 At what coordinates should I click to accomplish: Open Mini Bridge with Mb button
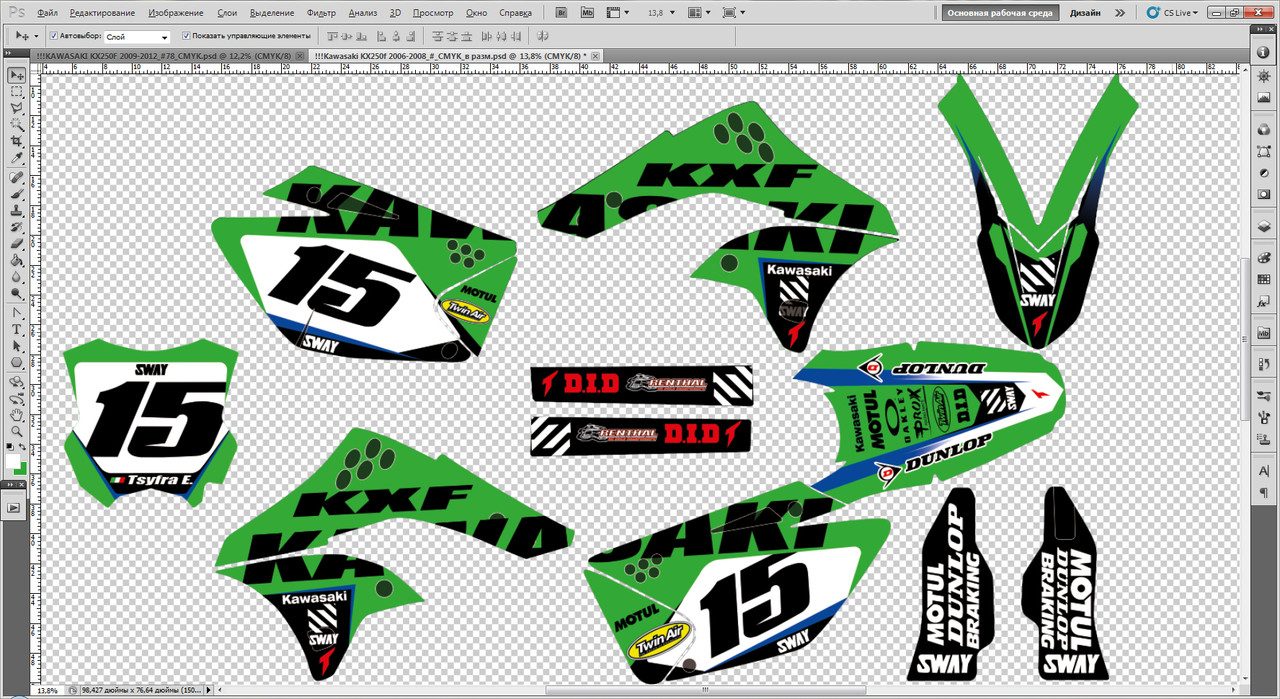[x=587, y=13]
